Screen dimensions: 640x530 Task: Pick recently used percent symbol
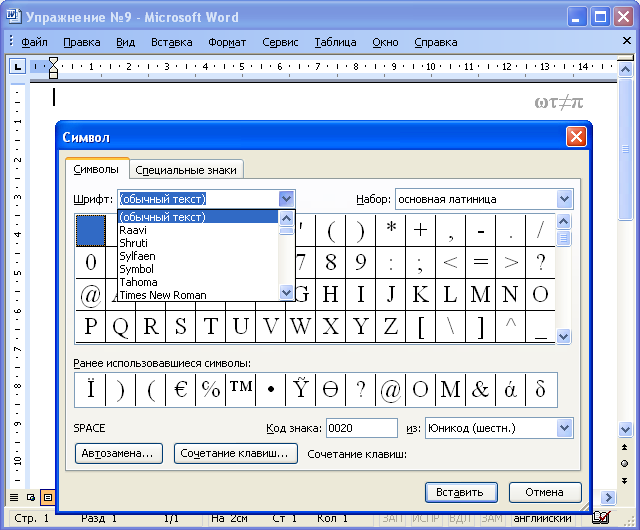(211, 390)
